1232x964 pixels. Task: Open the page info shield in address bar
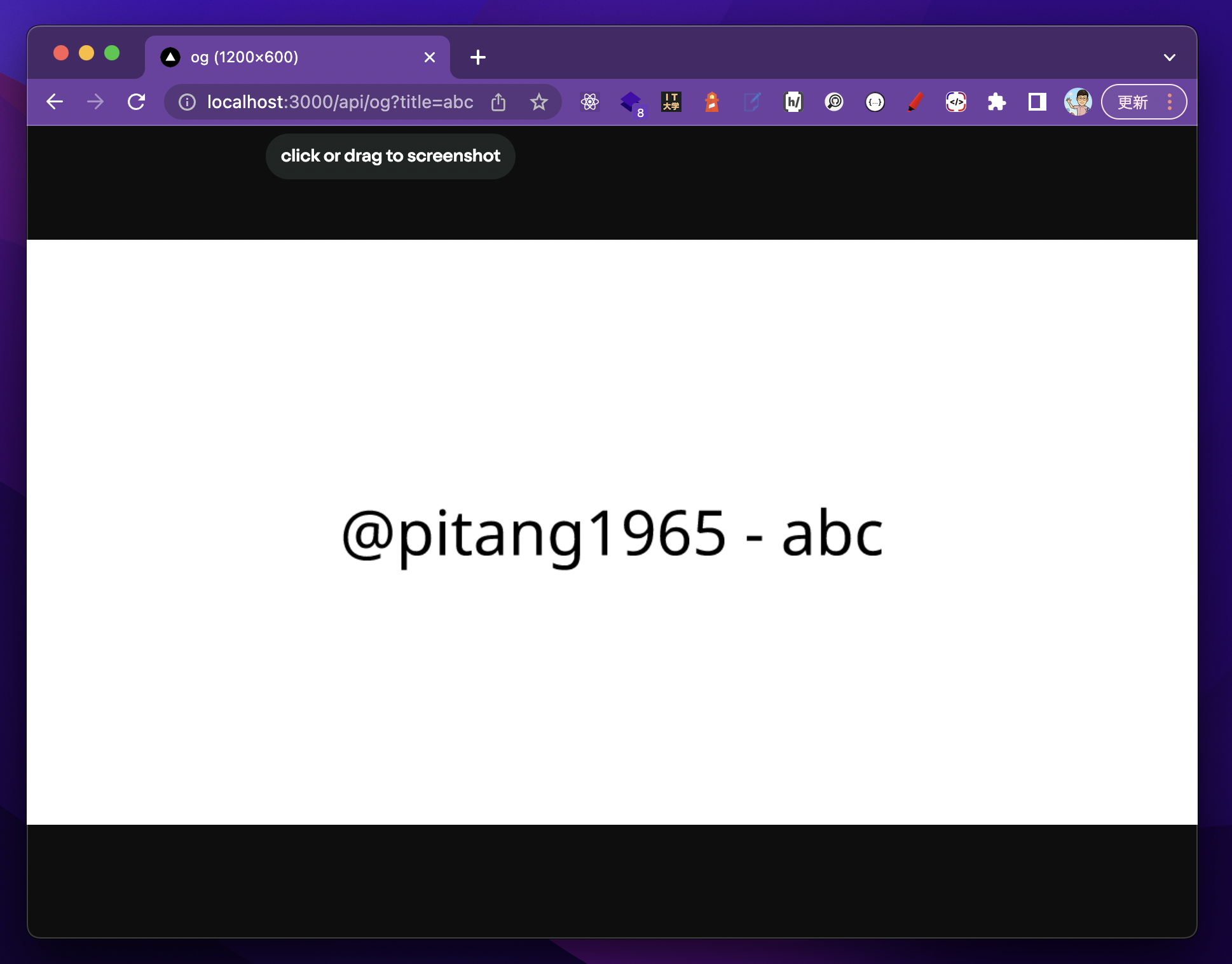pos(186,102)
